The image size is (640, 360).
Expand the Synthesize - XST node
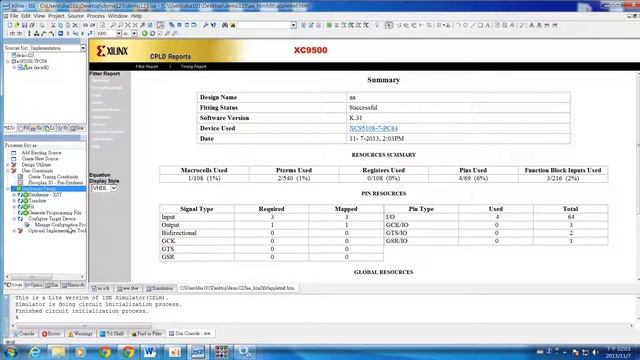[x=14, y=195]
